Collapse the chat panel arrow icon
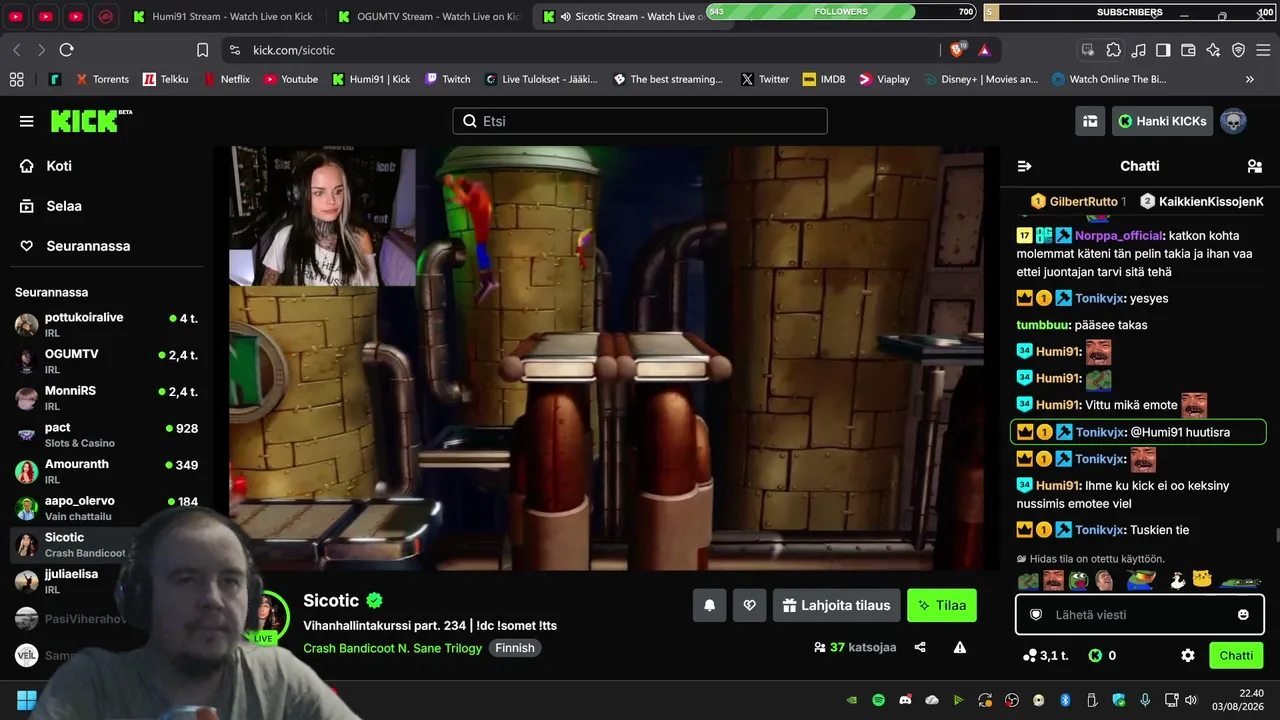This screenshot has width=1280, height=720. [1024, 166]
